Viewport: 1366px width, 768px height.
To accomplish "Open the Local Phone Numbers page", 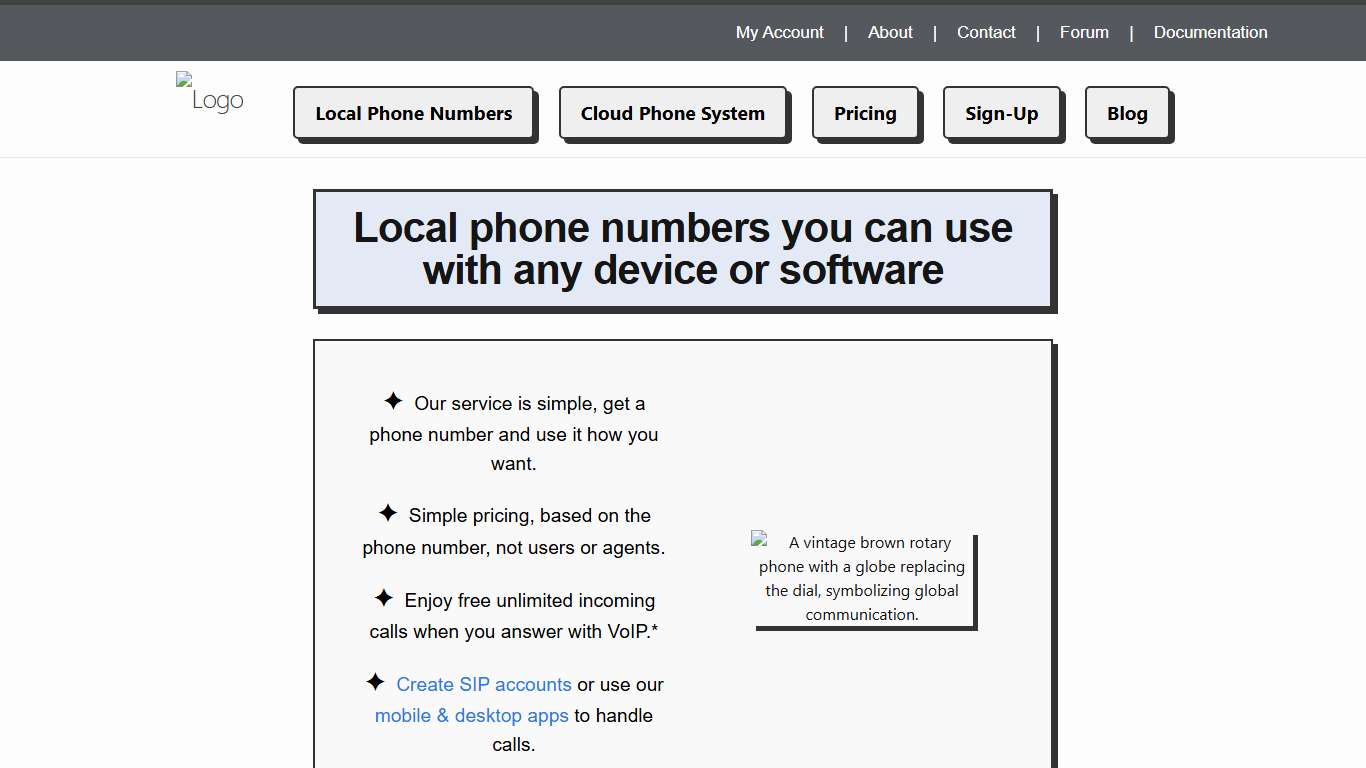I will pyautogui.click(x=413, y=113).
